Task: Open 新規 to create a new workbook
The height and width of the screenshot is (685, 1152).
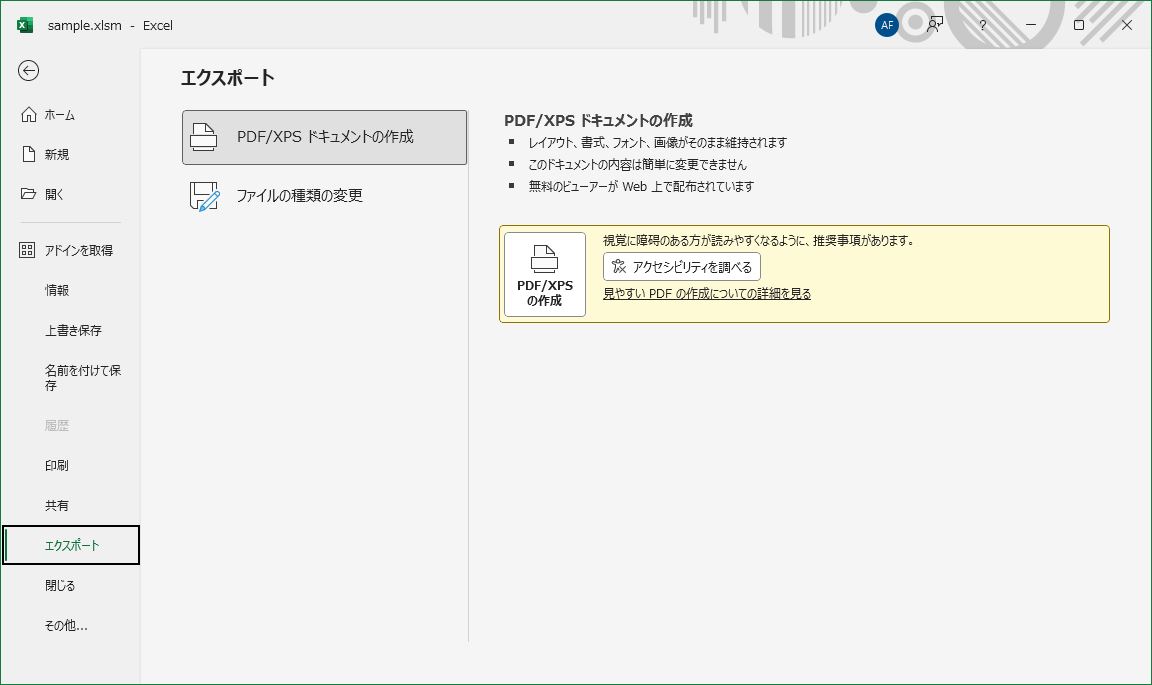Action: (x=60, y=154)
